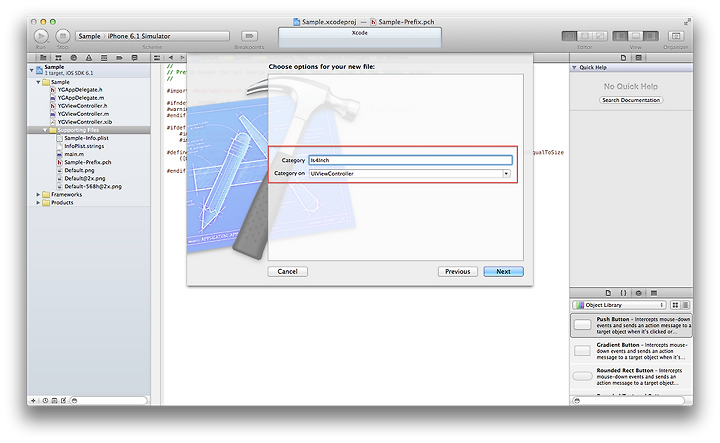
Task: Switch library to list view
Action: coord(685,305)
